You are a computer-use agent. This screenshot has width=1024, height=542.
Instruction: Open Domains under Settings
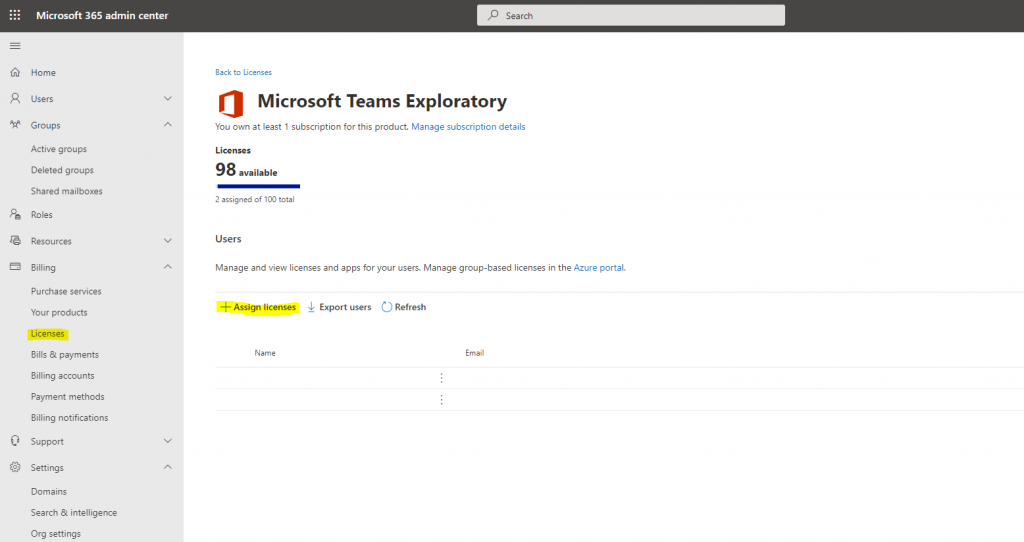[x=49, y=492]
